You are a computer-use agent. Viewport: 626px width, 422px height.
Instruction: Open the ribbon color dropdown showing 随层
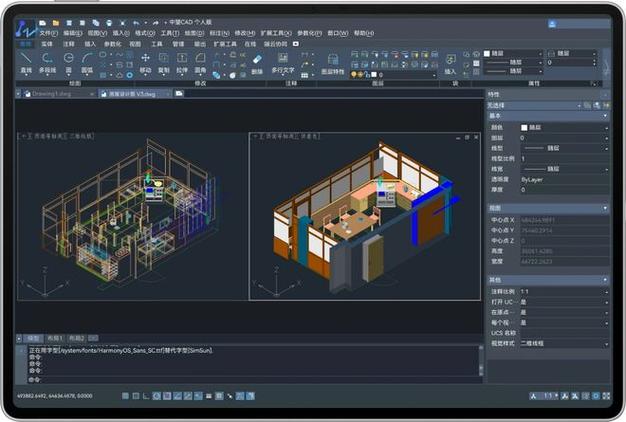(x=513, y=53)
